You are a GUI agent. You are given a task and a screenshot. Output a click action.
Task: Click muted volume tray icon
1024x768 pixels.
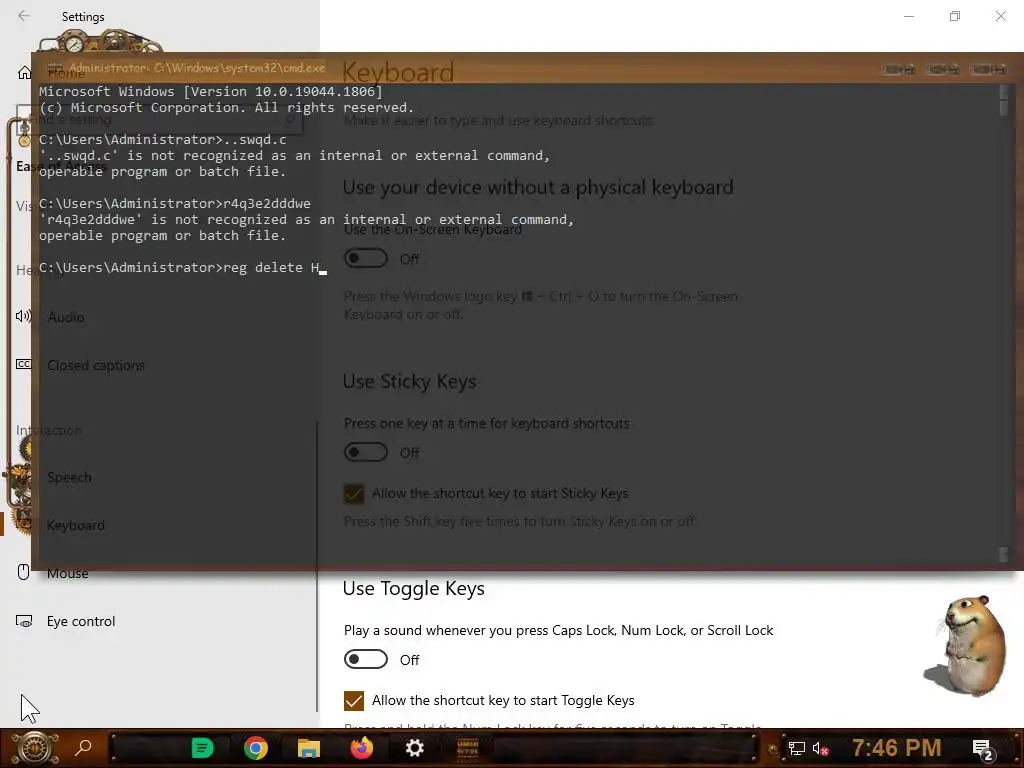coord(820,748)
